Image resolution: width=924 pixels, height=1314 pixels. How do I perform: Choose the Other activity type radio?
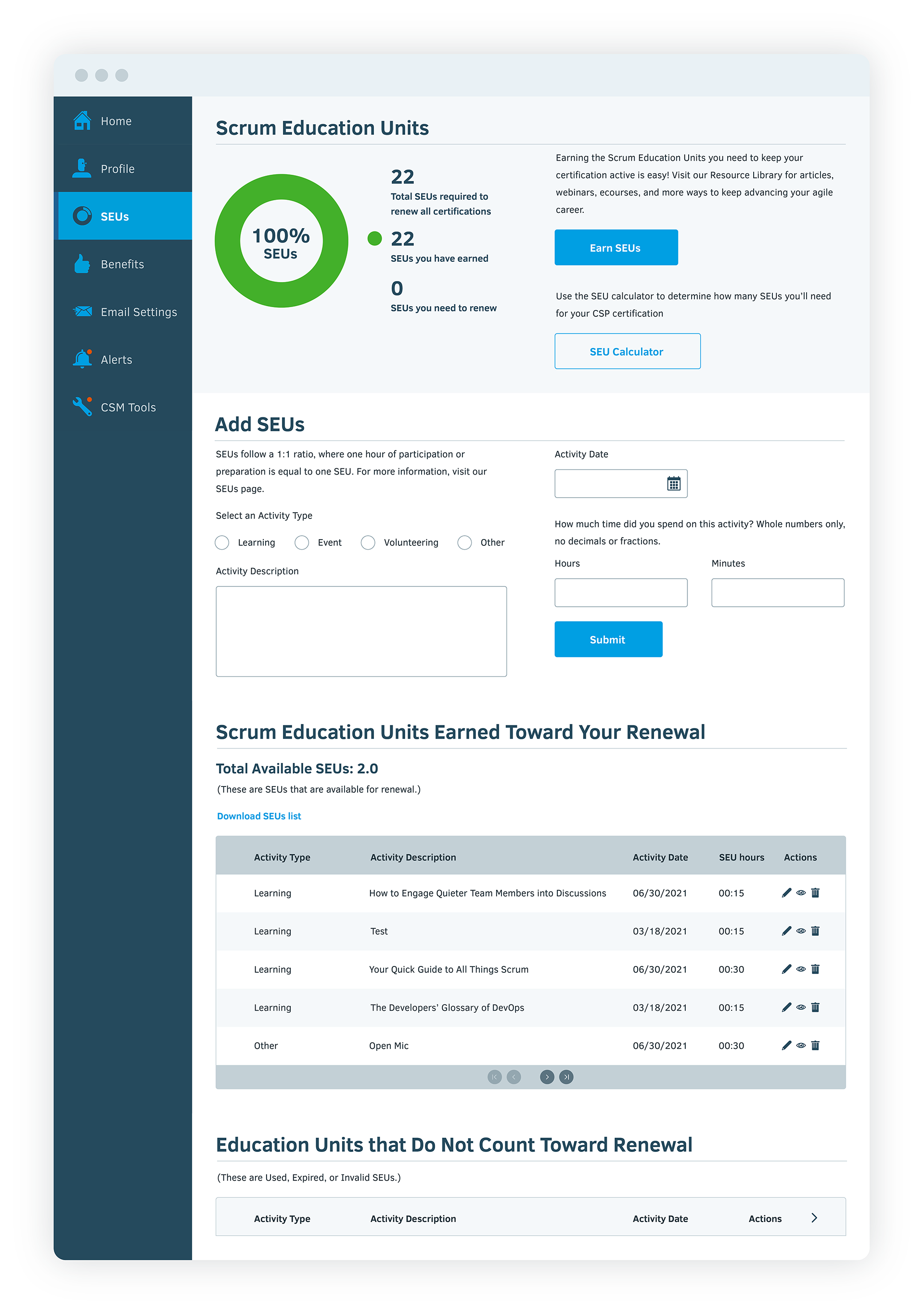pyautogui.click(x=464, y=542)
